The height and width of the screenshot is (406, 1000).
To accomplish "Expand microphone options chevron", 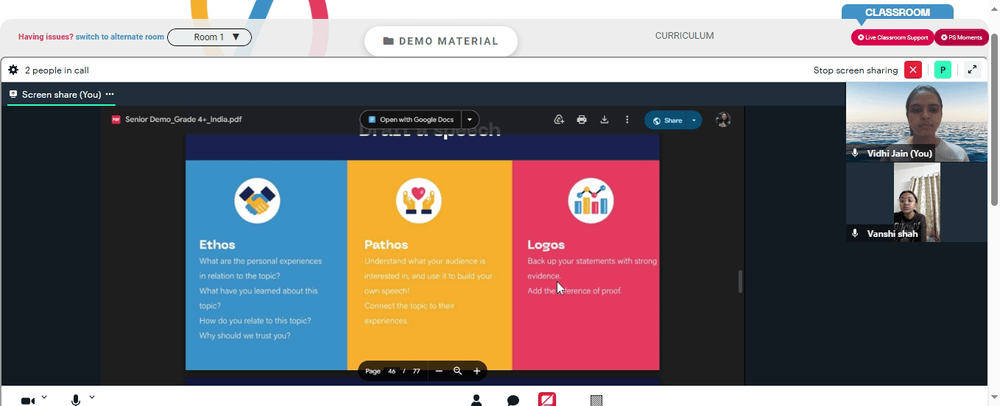I will [92, 397].
